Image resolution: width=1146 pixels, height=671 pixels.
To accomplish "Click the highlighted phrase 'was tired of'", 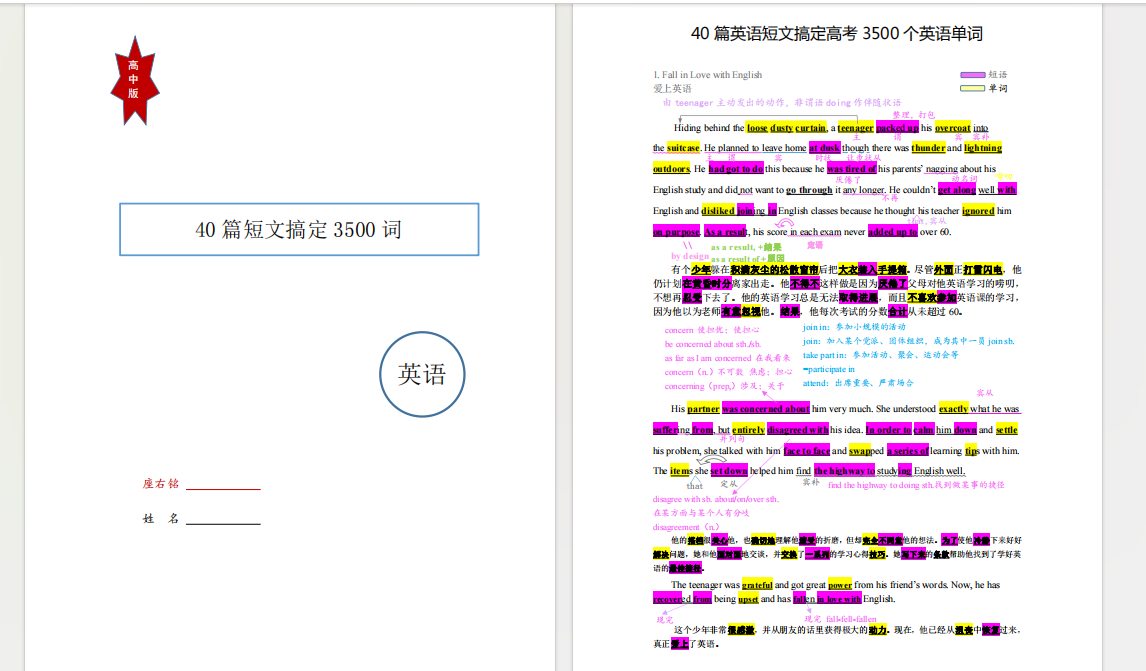I will (x=851, y=169).
